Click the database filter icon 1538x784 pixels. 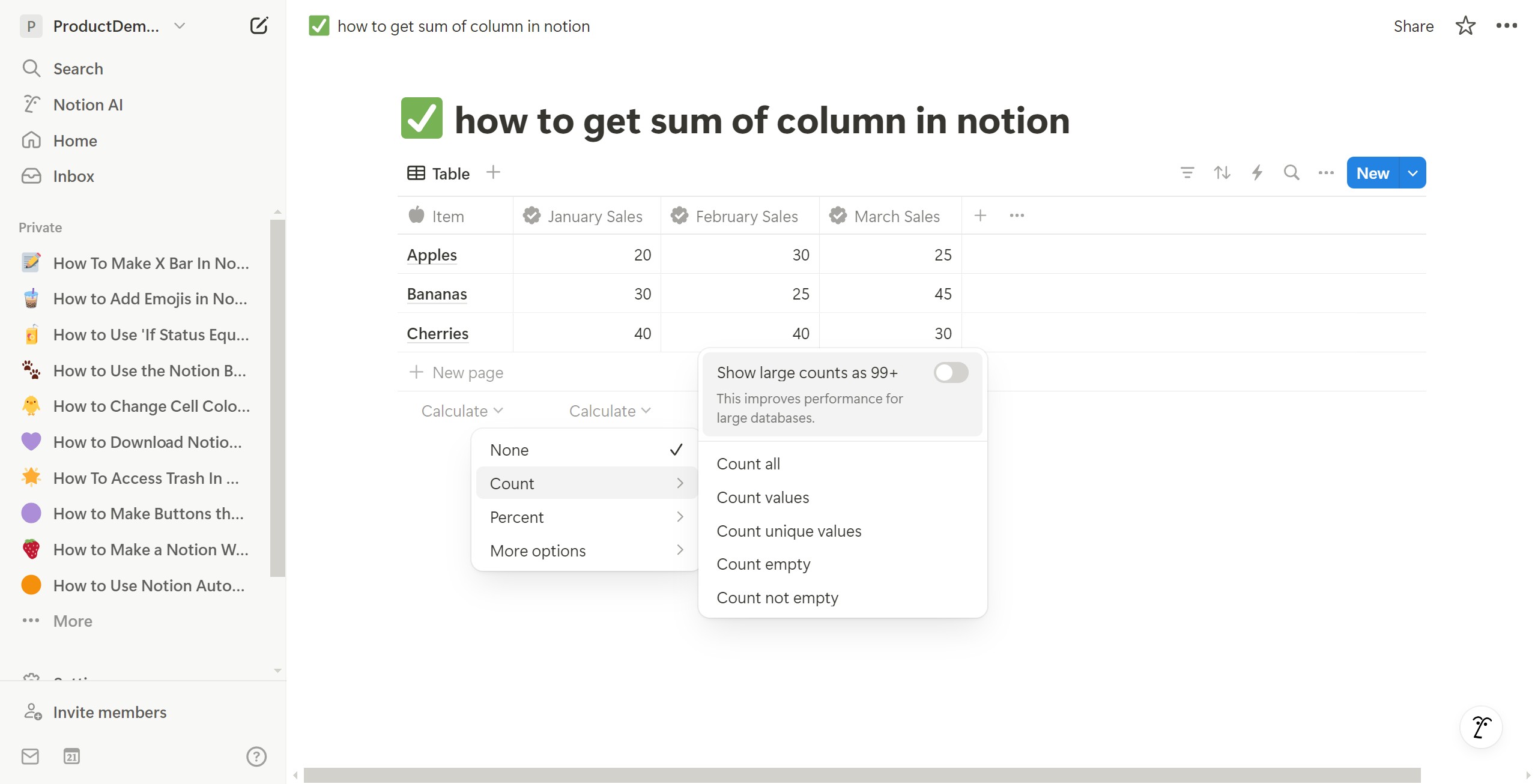click(1187, 173)
